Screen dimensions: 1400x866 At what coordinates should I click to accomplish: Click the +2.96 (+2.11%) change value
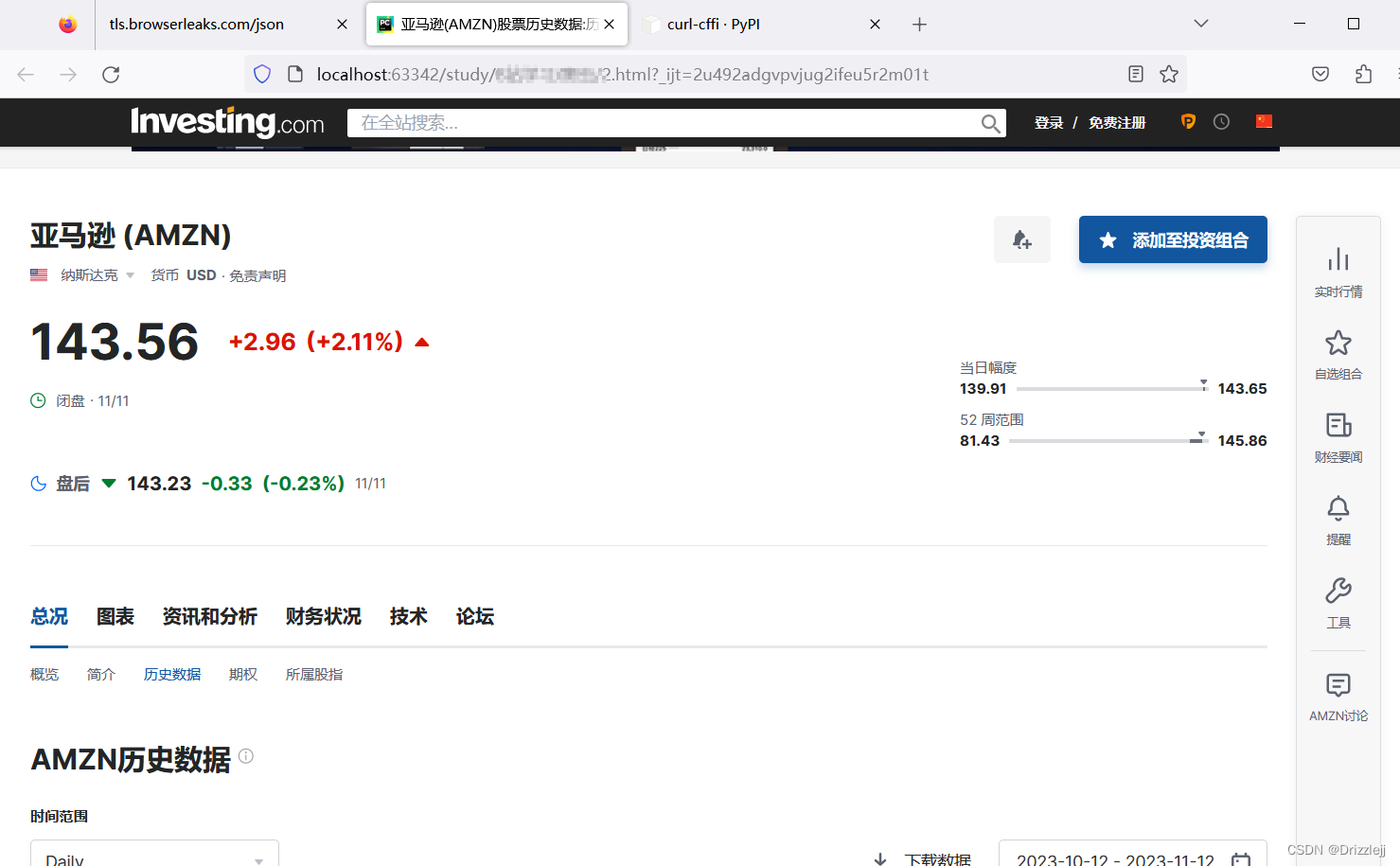(x=316, y=342)
